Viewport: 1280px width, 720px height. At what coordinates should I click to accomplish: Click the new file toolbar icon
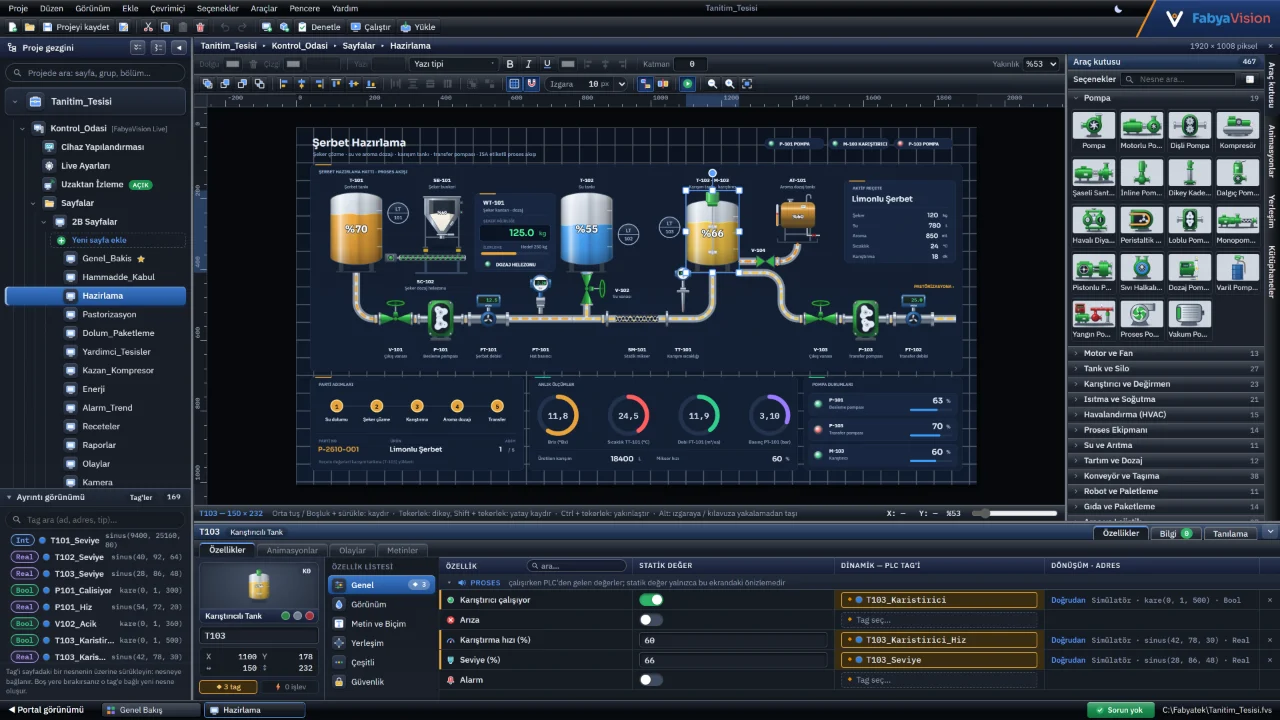pyautogui.click(x=14, y=27)
